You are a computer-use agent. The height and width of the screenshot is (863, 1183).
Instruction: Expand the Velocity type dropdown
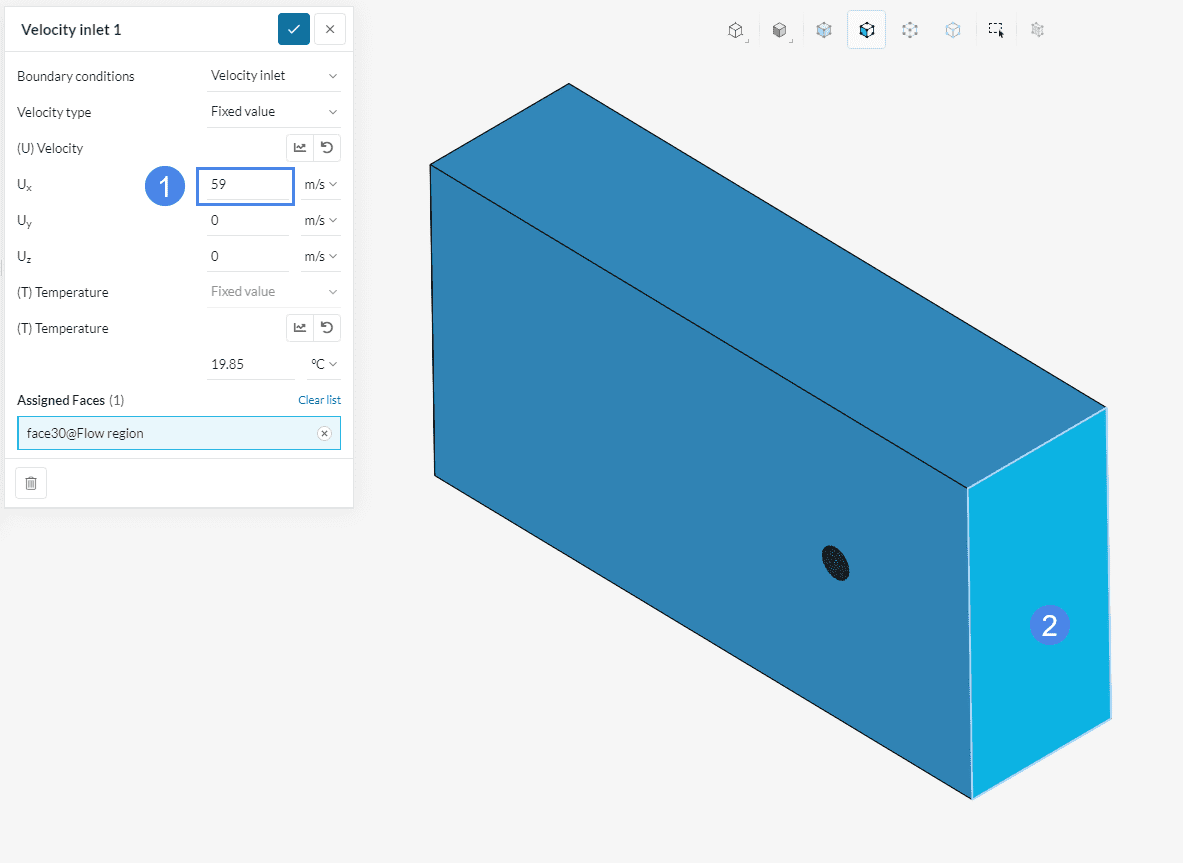coord(274,112)
